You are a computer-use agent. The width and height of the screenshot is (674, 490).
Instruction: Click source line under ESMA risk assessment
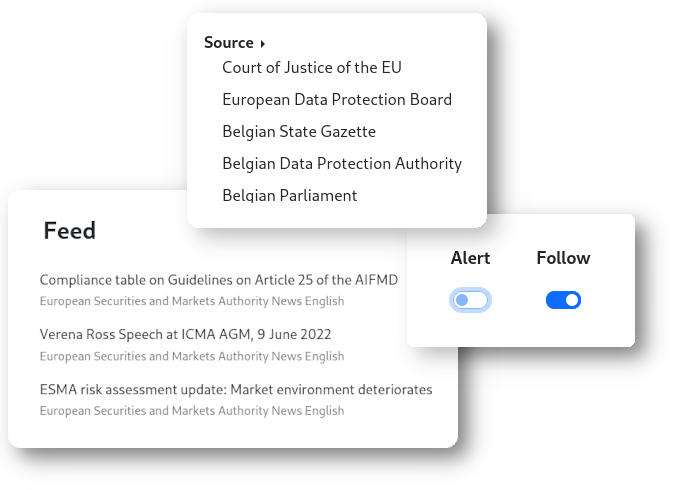point(192,411)
